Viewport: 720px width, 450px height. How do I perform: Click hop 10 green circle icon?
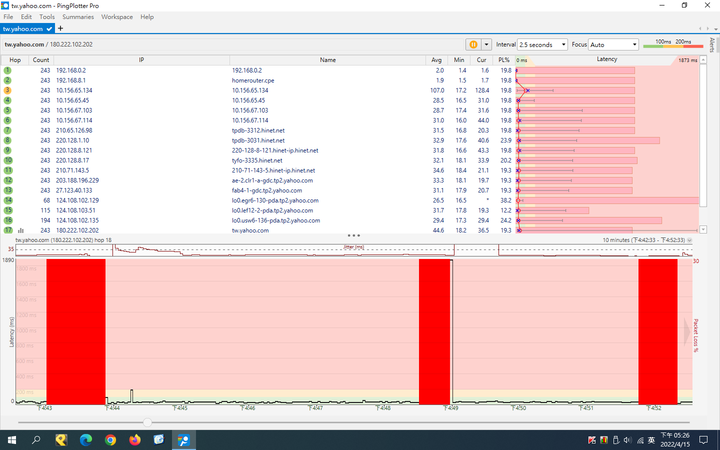(8, 160)
